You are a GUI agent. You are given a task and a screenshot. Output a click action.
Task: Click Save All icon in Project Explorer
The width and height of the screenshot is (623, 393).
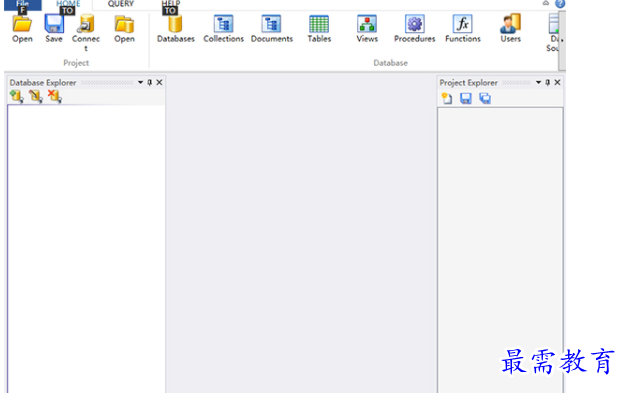pos(485,98)
